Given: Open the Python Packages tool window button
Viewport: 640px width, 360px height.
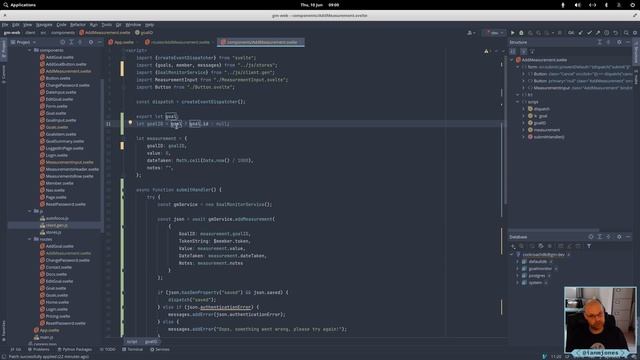Looking at the screenshot, I should pos(75,349).
